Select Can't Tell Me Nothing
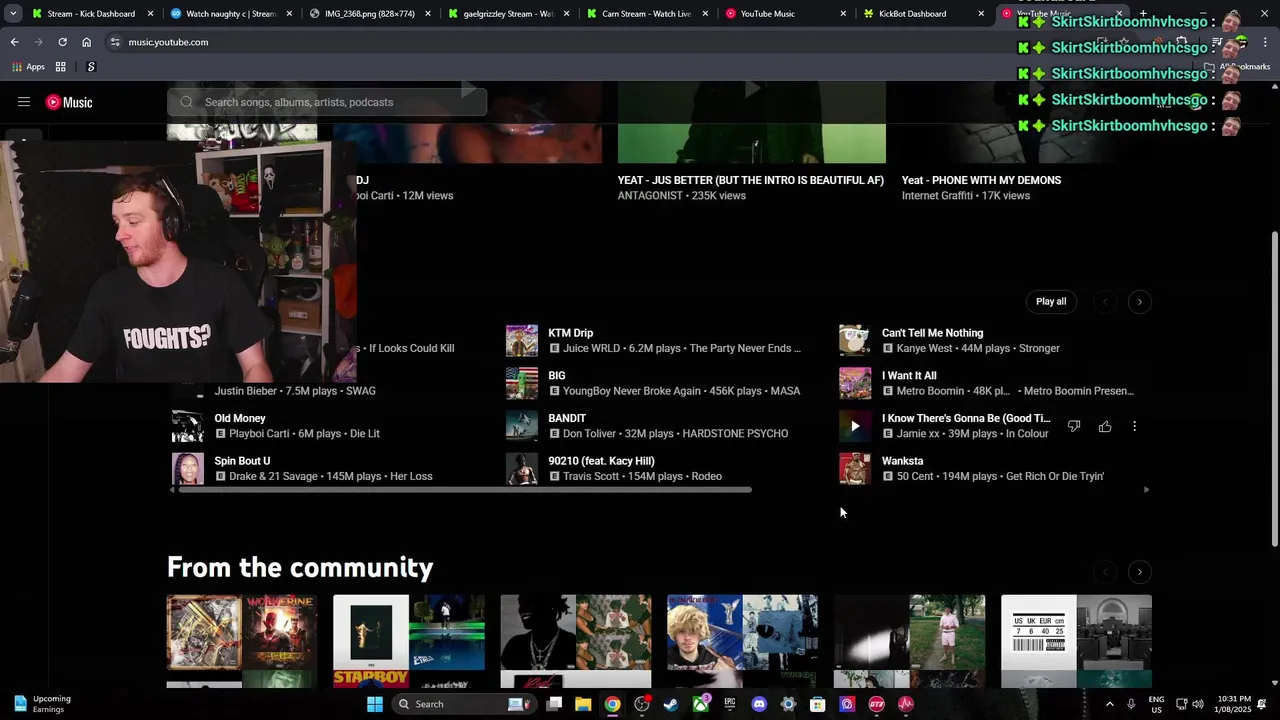The height and width of the screenshot is (720, 1280). 932,333
